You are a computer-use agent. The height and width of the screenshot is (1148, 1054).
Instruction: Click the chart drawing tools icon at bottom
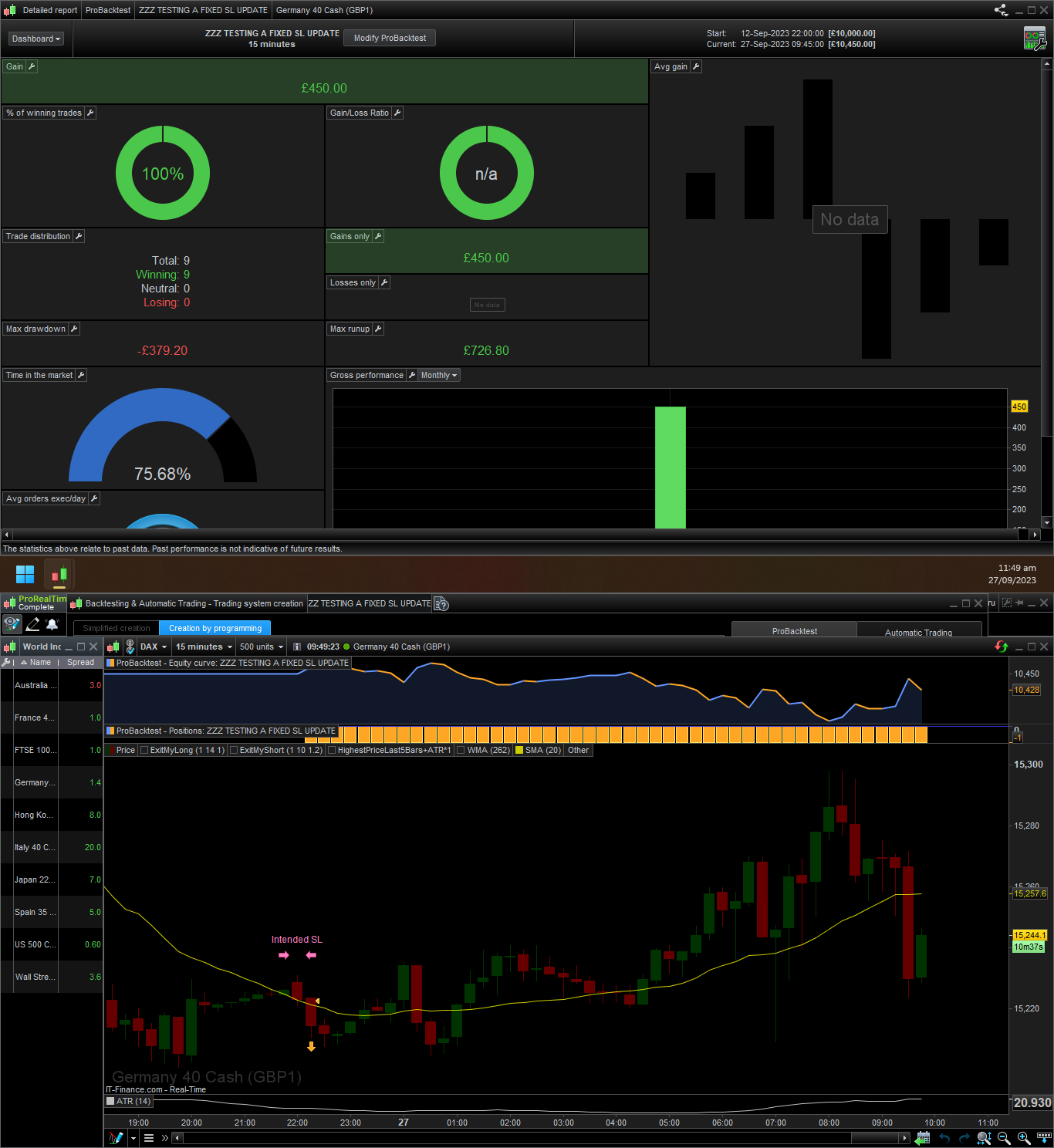click(117, 1138)
